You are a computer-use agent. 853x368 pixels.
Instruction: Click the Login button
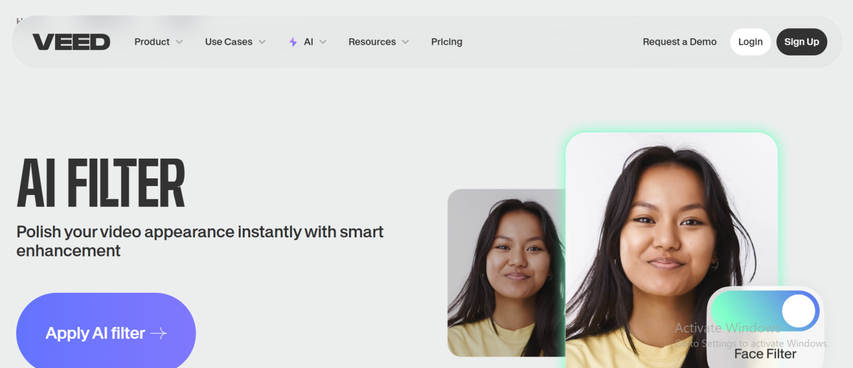[750, 42]
